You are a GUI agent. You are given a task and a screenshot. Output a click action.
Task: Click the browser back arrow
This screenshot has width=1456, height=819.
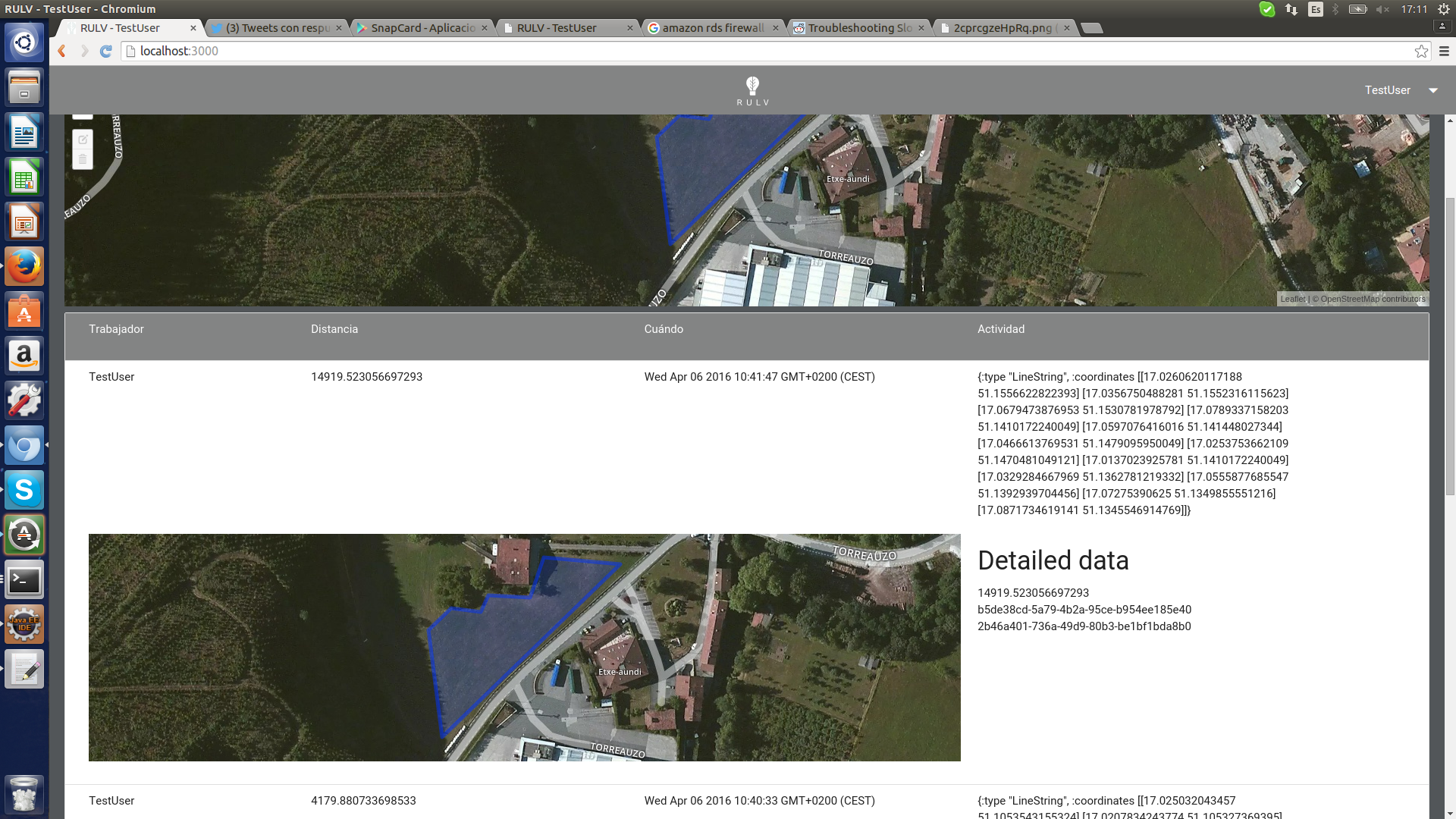coord(62,51)
